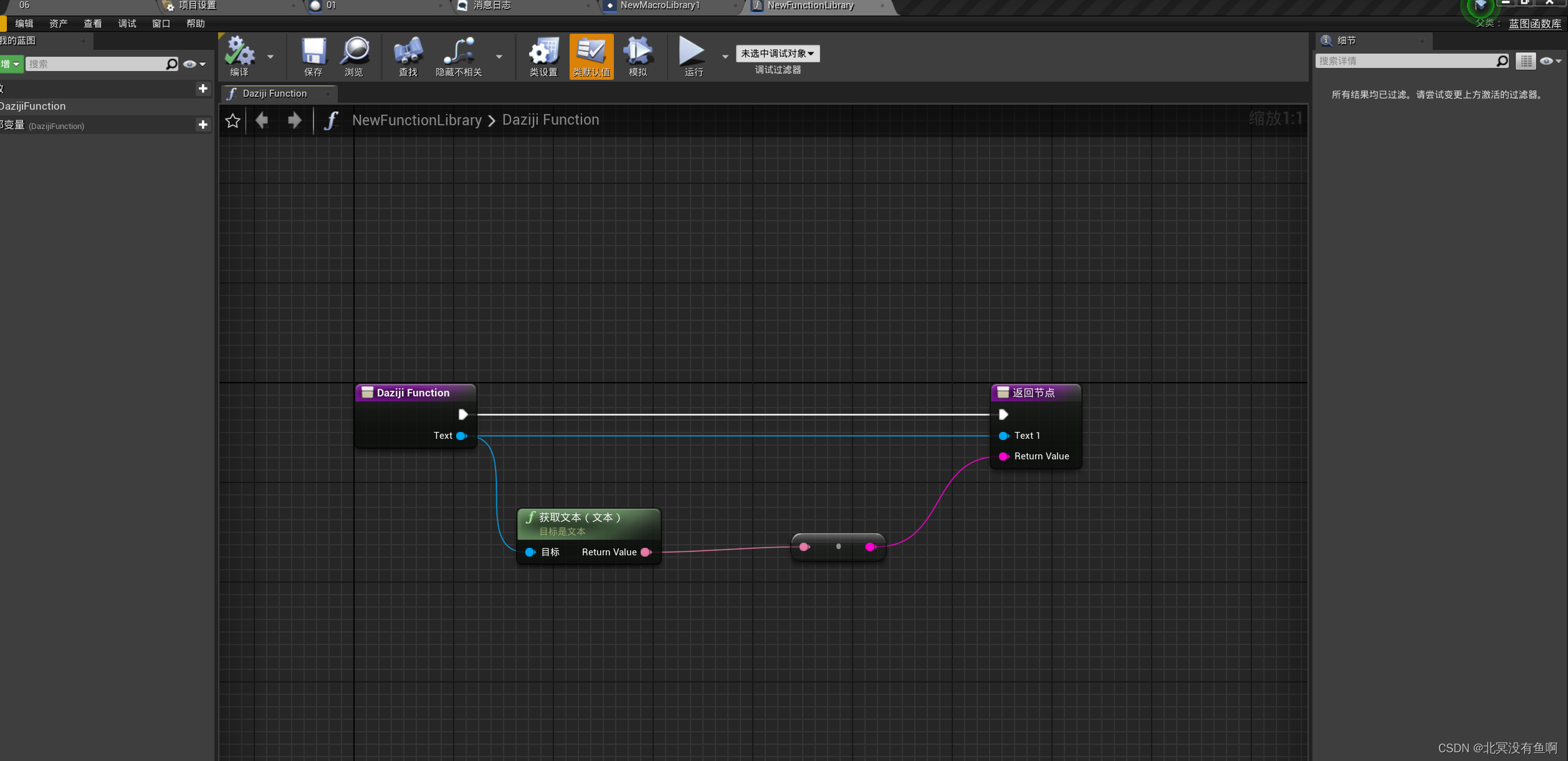Click the pink Return Value pin on the Return Node (返回节点)
1568x761 pixels.
pos(1003,457)
